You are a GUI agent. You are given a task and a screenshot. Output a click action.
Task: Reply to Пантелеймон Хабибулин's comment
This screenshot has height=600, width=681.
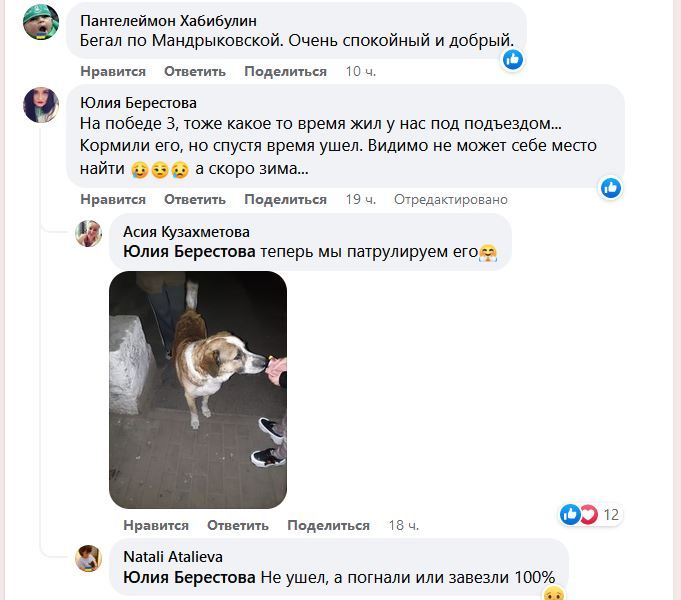pos(195,71)
